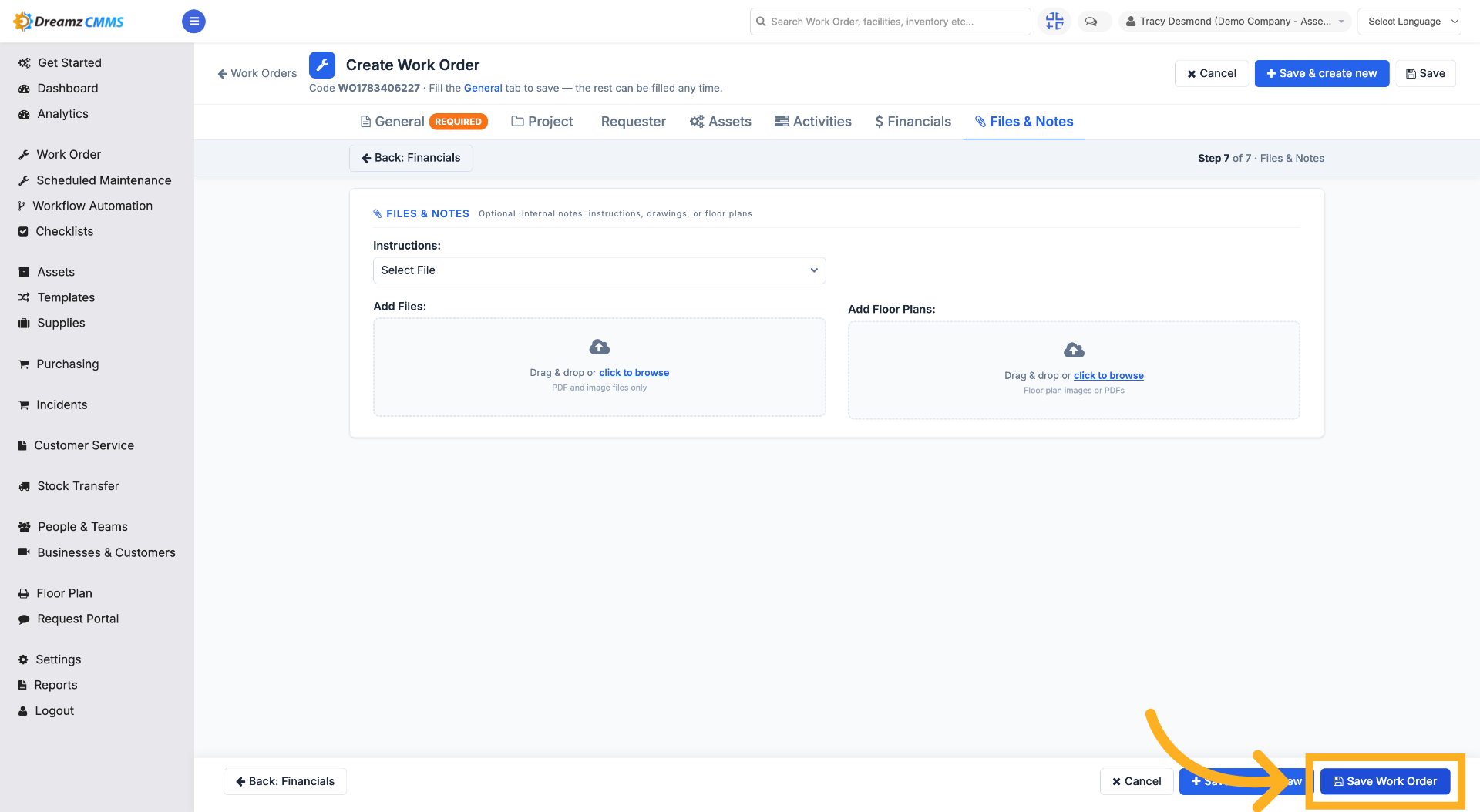Click Save & create new button at top

pos(1321,73)
